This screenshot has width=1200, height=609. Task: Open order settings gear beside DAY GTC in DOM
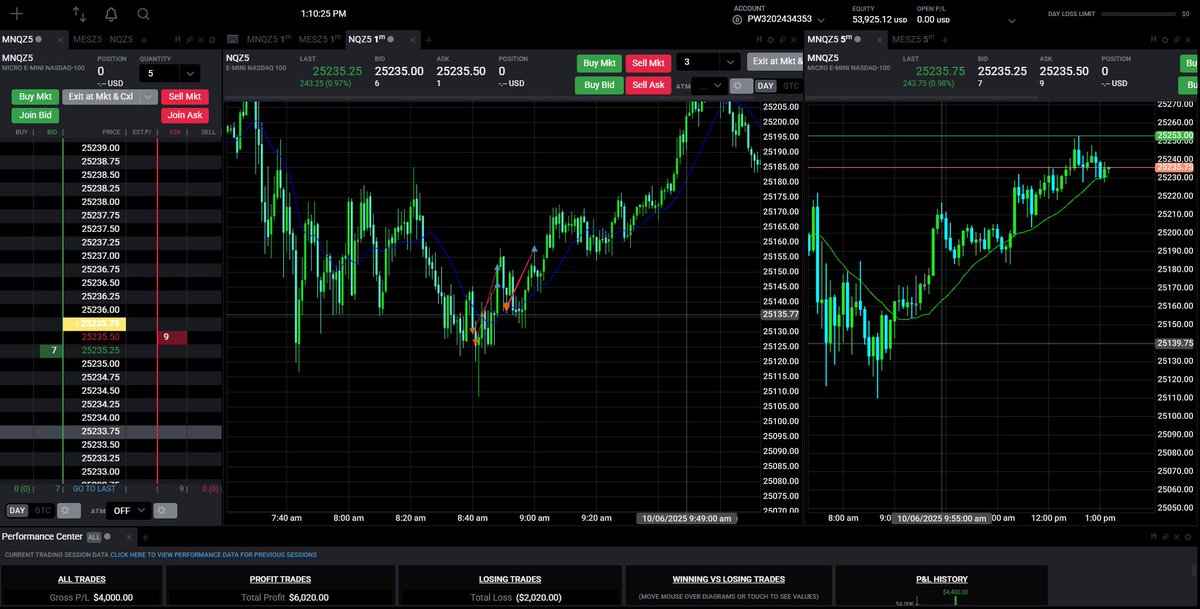69,511
